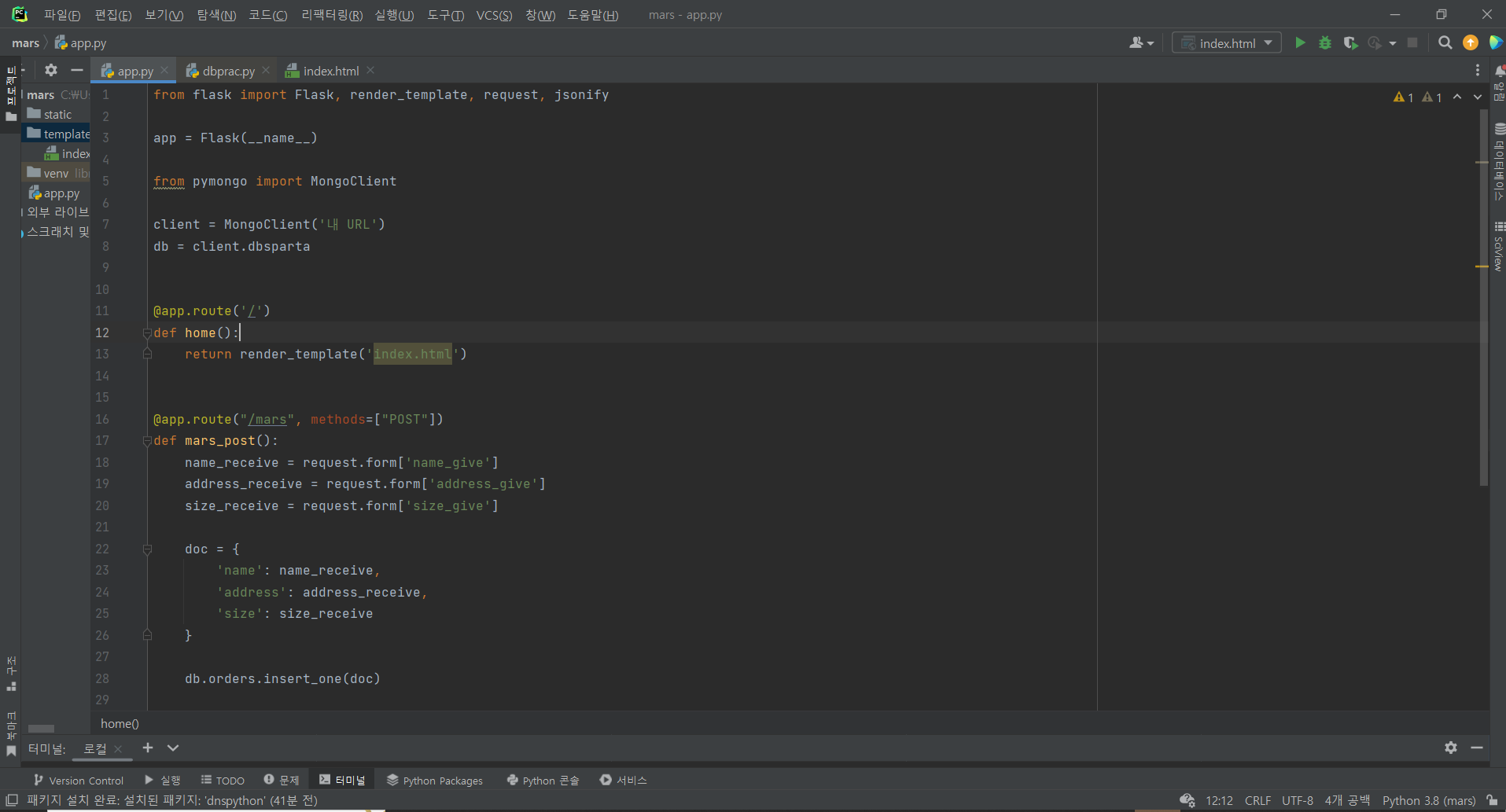Jump to the next highlighted error arrow
This screenshot has width=1506, height=812.
(x=1478, y=97)
